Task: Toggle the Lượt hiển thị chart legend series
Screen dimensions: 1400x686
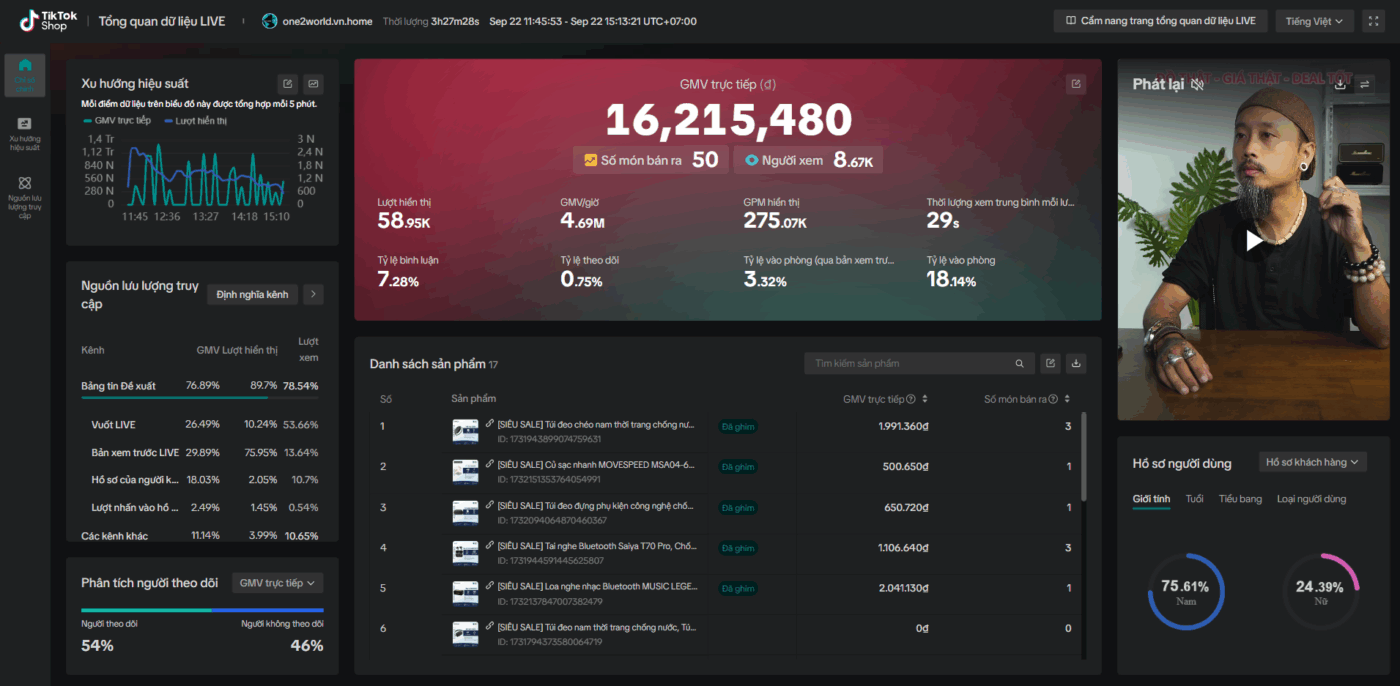Action: coord(195,121)
